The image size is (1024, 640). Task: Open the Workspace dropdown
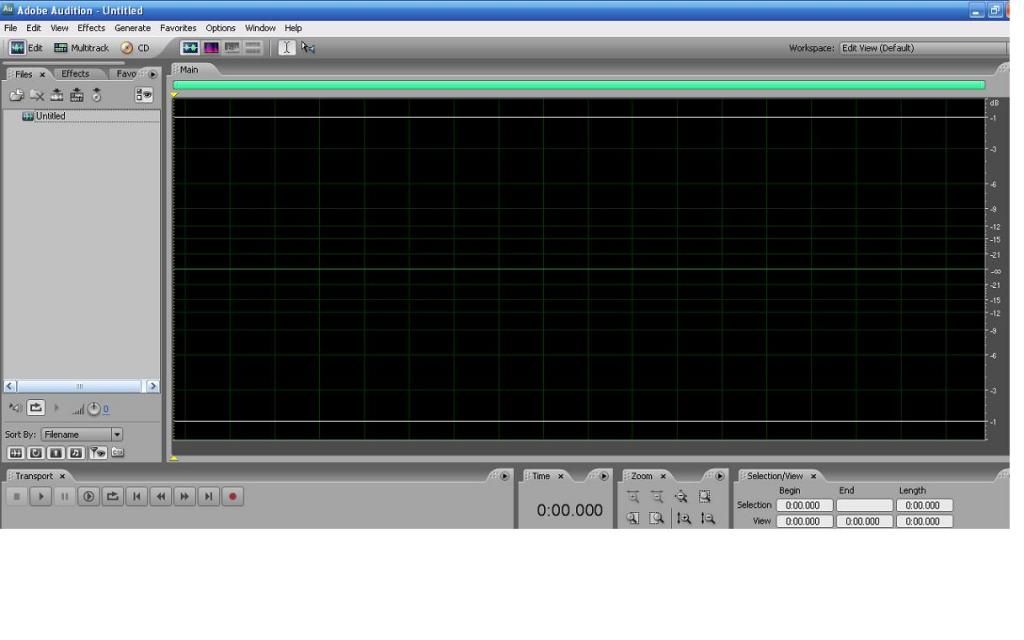pos(922,48)
